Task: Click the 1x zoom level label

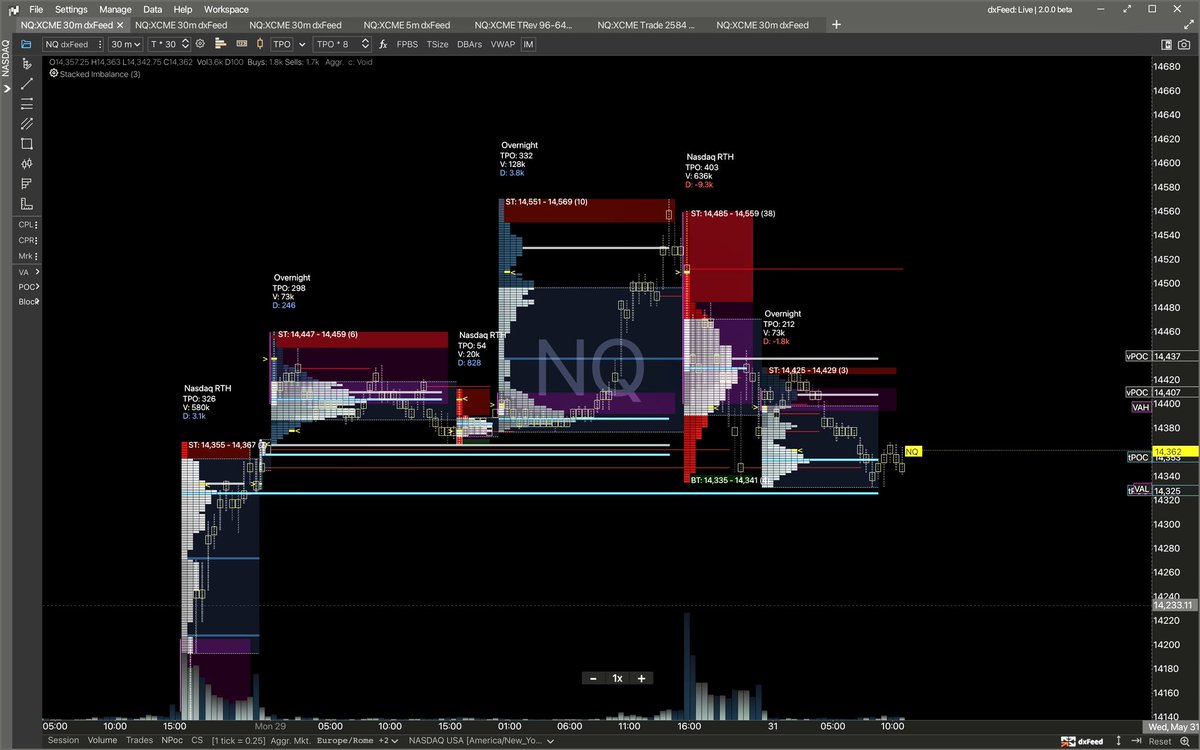Action: (617, 678)
